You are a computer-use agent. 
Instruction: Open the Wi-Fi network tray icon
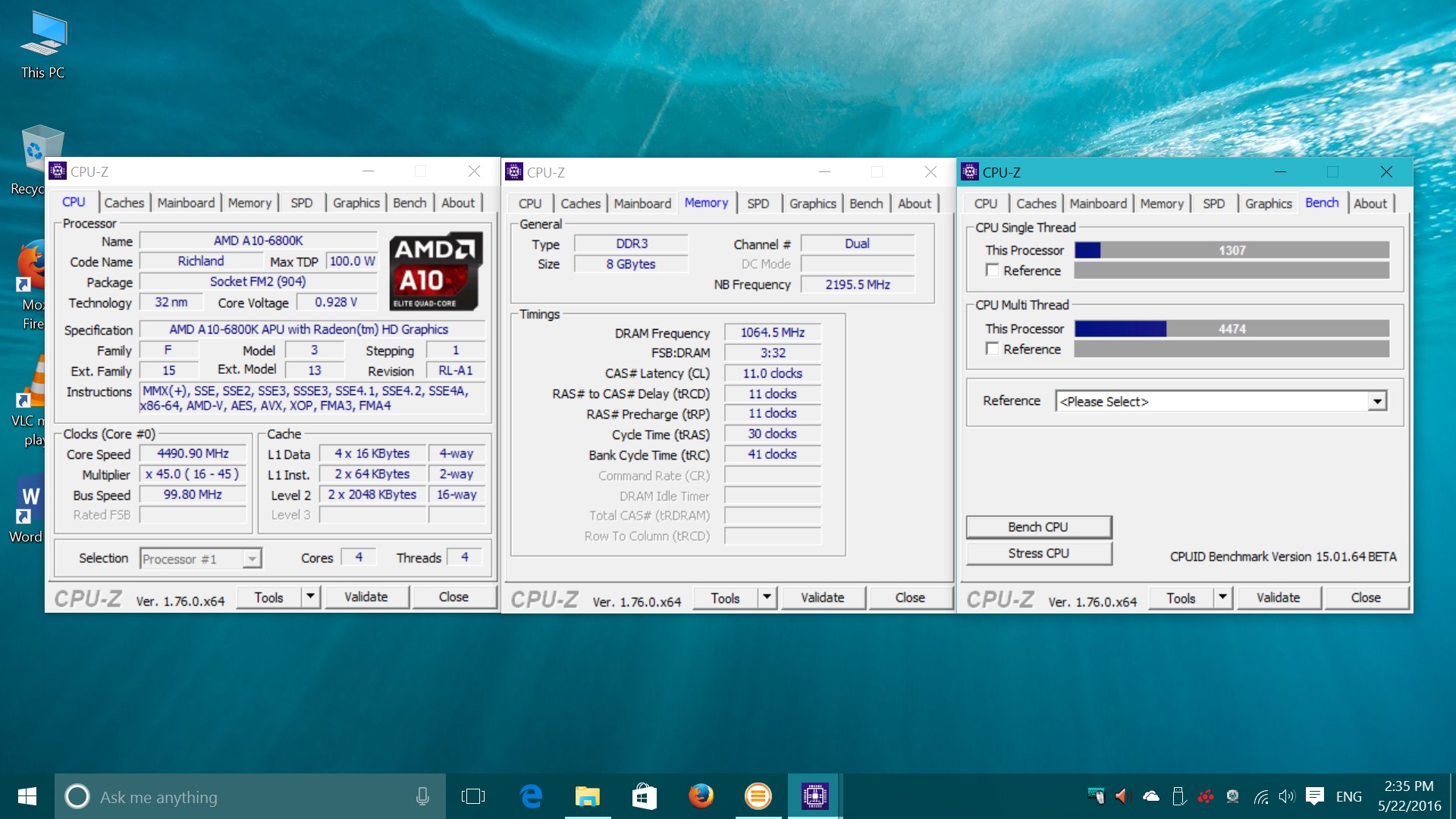[x=1260, y=796]
